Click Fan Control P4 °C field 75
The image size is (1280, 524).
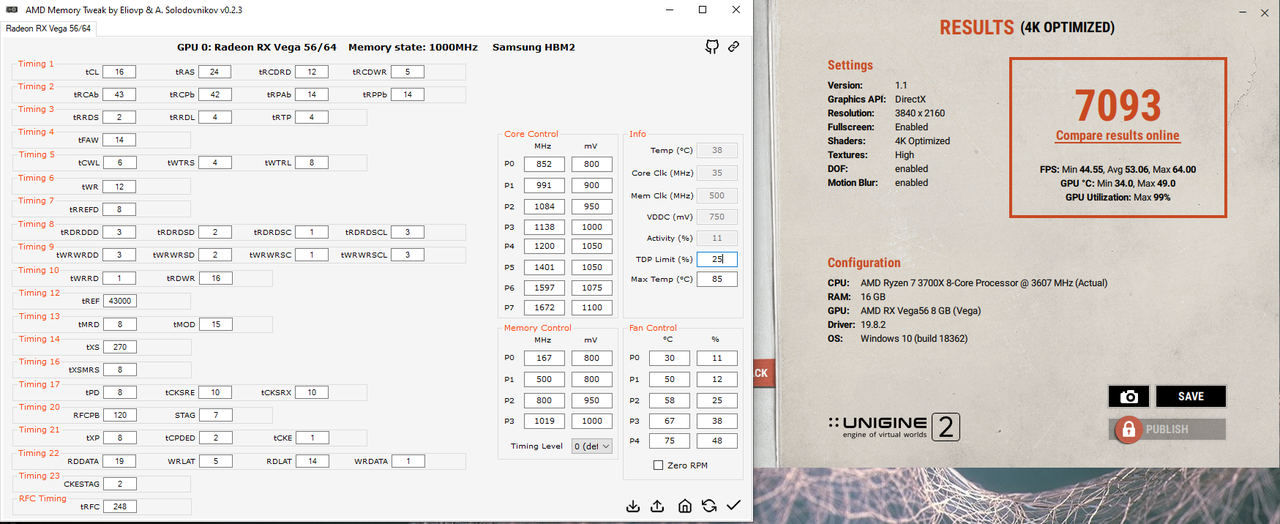pyautogui.click(x=668, y=441)
